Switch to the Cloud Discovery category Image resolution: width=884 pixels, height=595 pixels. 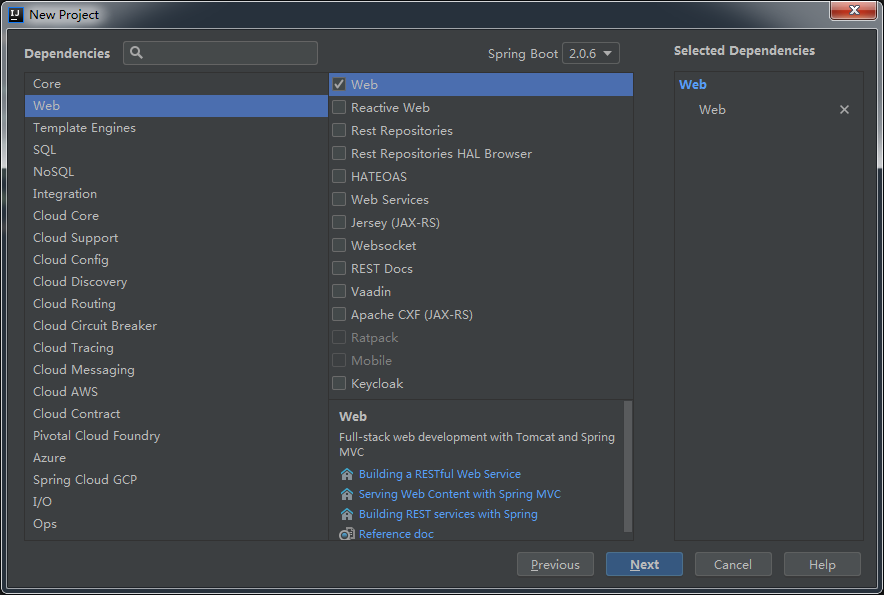pyautogui.click(x=80, y=281)
